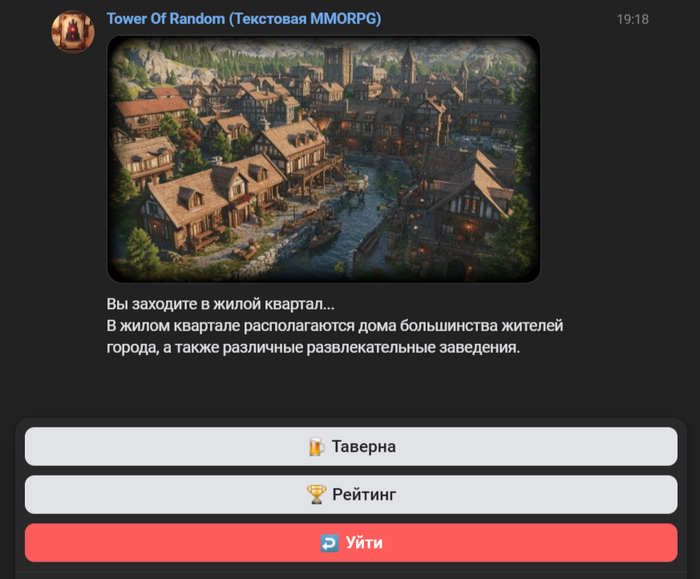Click the (Текстовая MMORPG) part of the title
Screen dimensions: 700x579
click(305, 19)
